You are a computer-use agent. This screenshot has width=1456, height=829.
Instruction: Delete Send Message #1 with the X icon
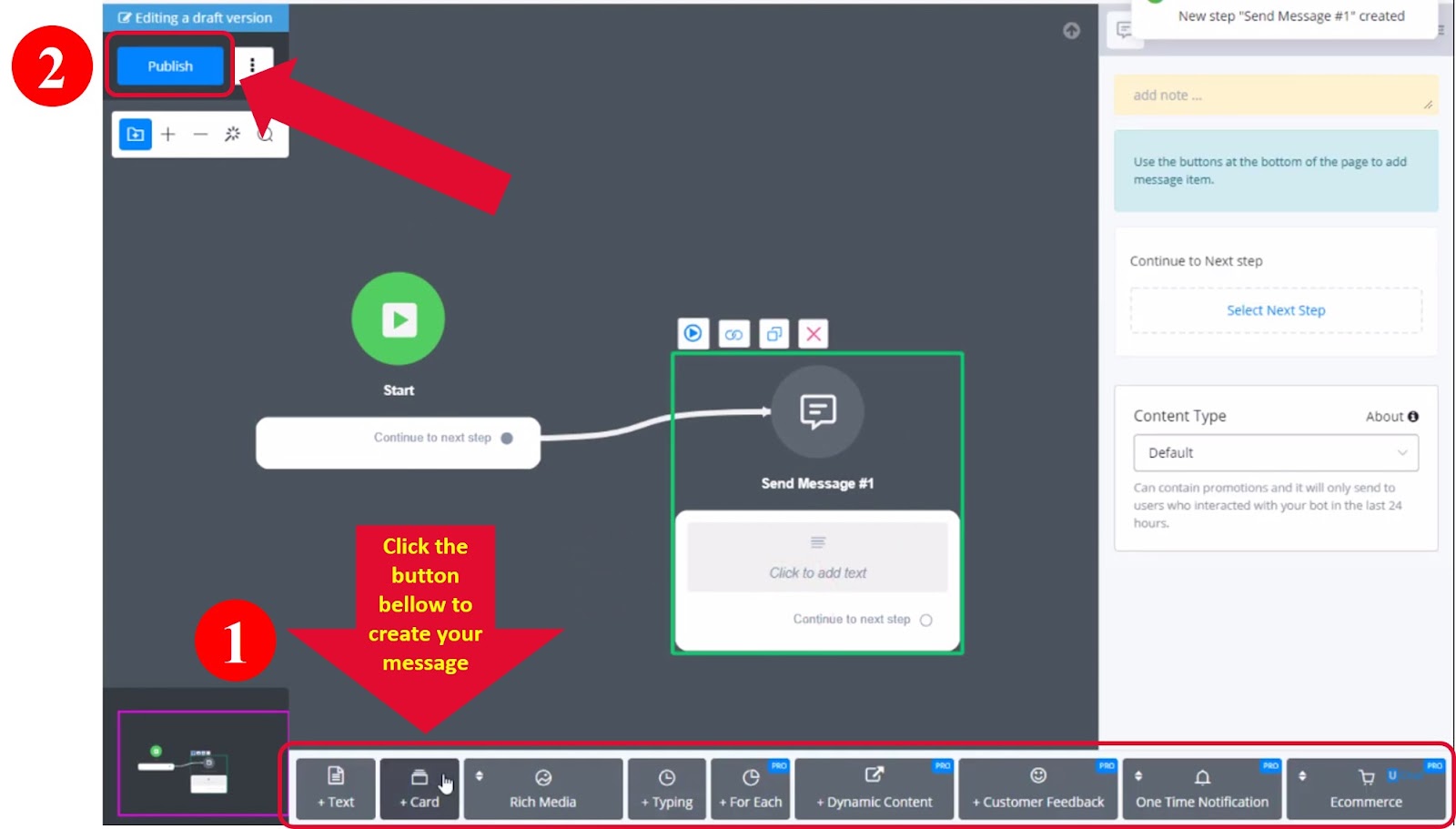pos(814,334)
